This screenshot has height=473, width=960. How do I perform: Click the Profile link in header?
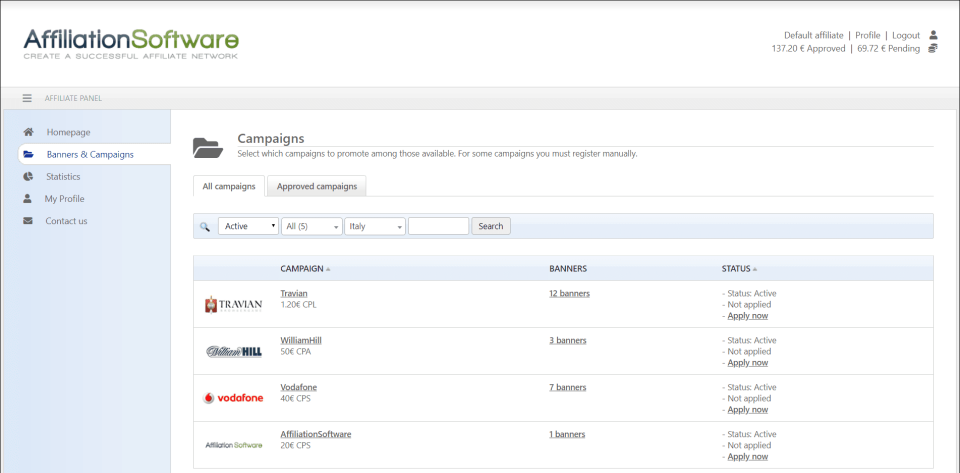point(868,35)
